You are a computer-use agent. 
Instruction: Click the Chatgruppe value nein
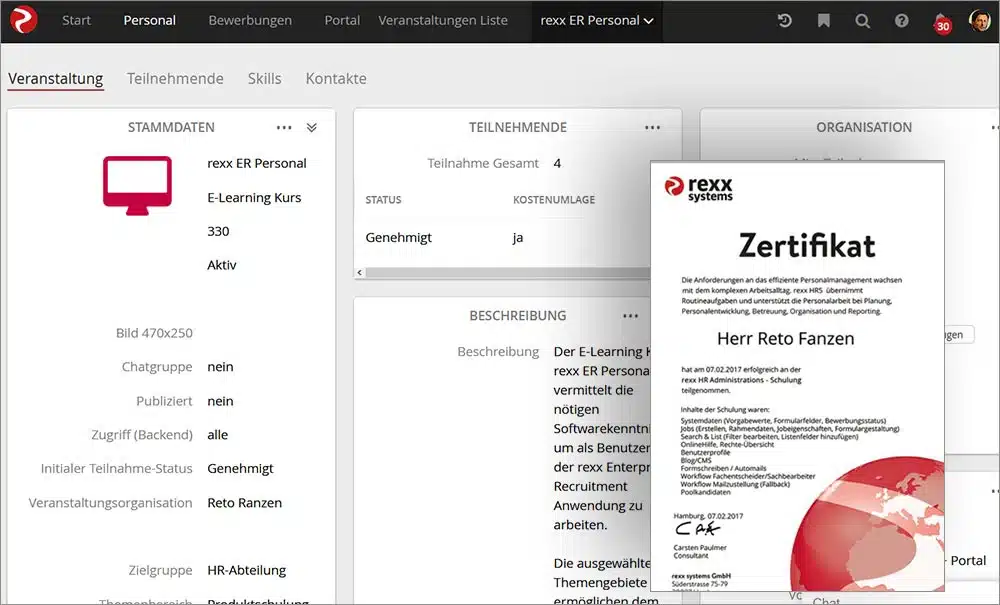coord(220,367)
